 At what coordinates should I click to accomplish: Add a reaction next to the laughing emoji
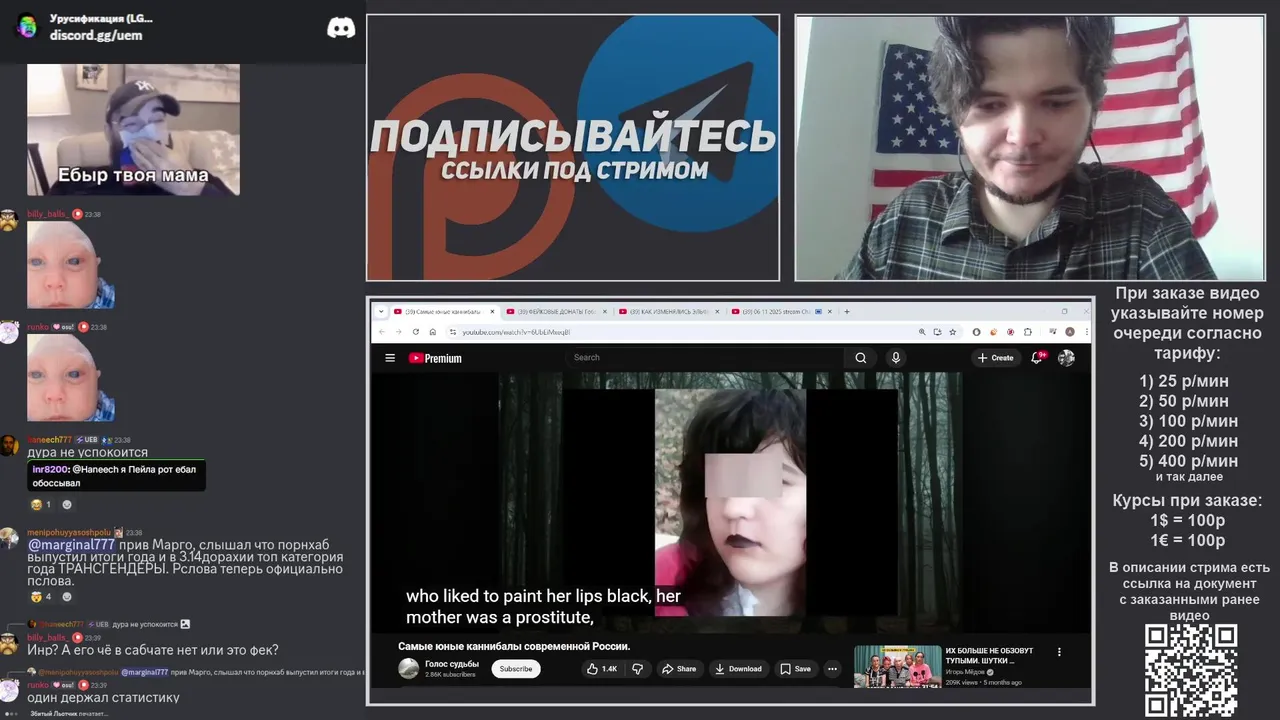coord(67,505)
